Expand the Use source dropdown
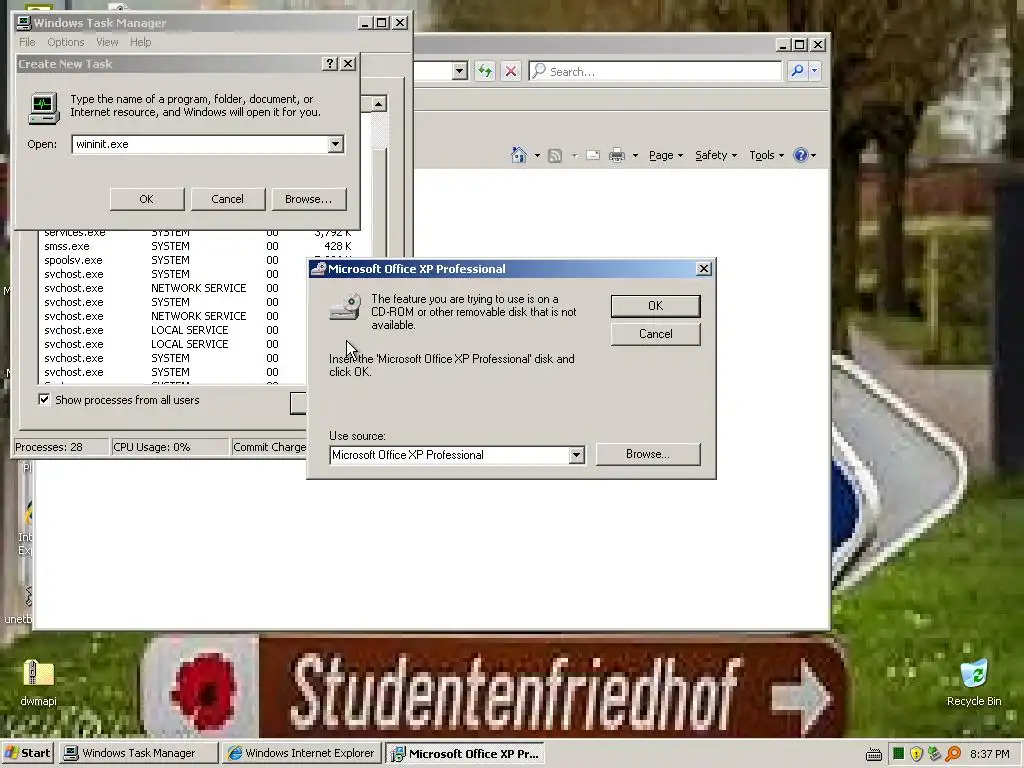Image resolution: width=1024 pixels, height=768 pixels. [576, 455]
